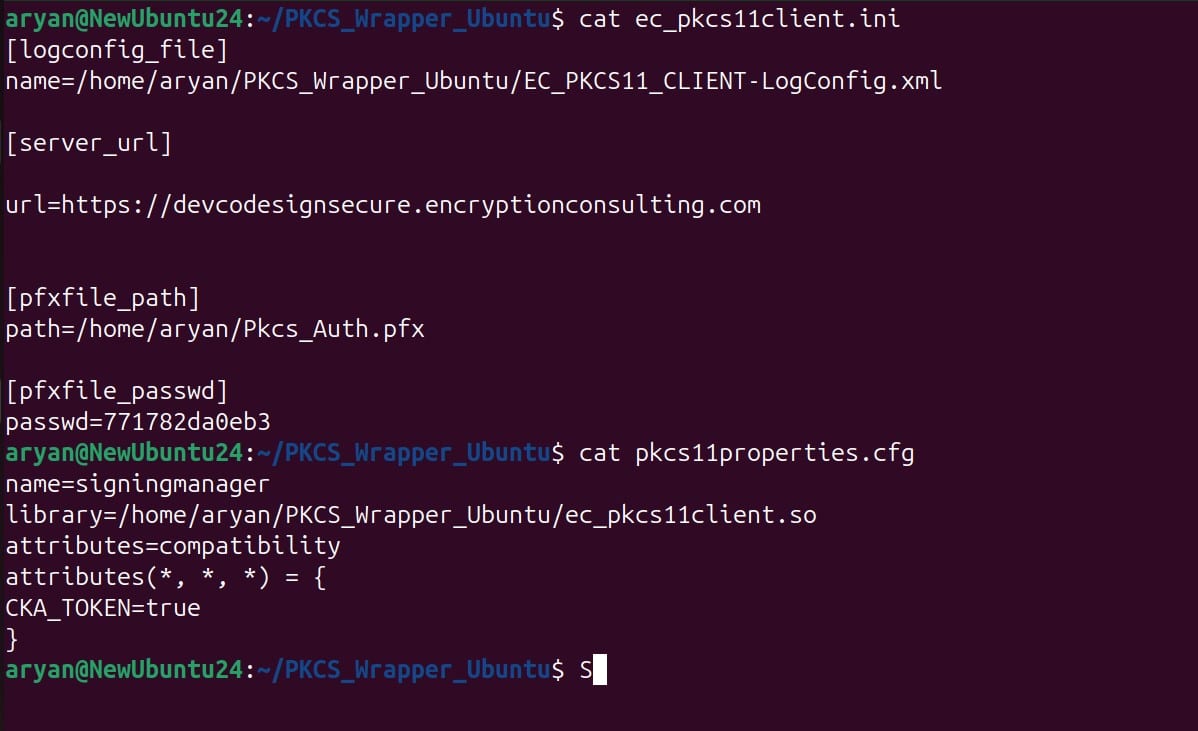Click the directory path in the second prompt
The height and width of the screenshot is (731, 1198).
pos(404,453)
